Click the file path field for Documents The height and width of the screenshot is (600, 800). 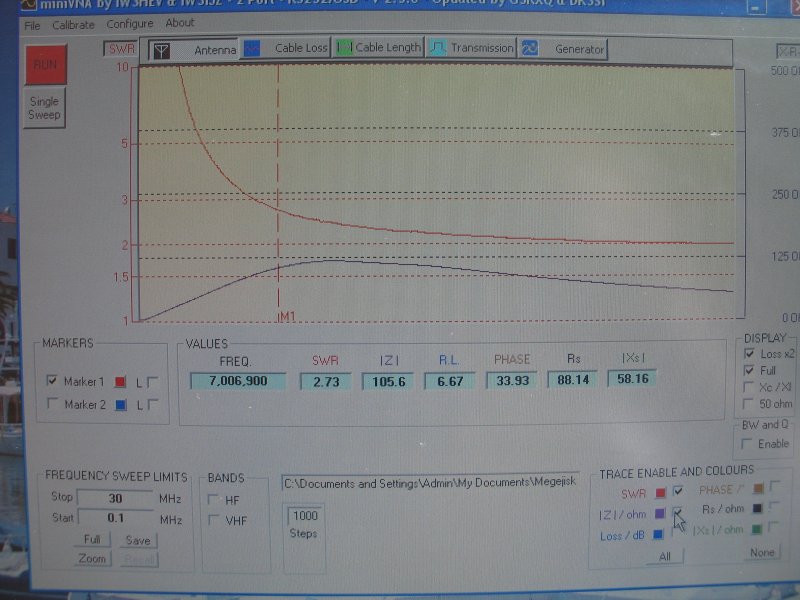pos(430,482)
